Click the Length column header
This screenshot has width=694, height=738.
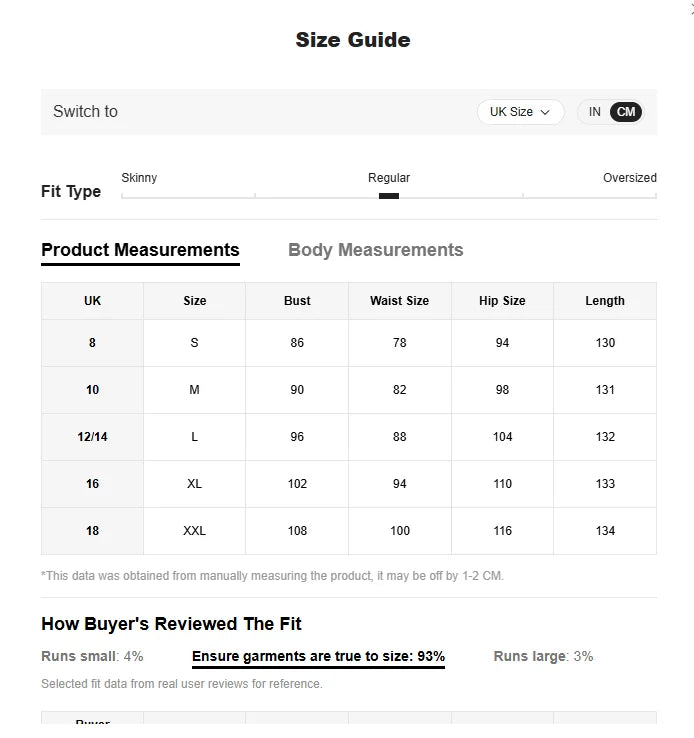pos(605,301)
